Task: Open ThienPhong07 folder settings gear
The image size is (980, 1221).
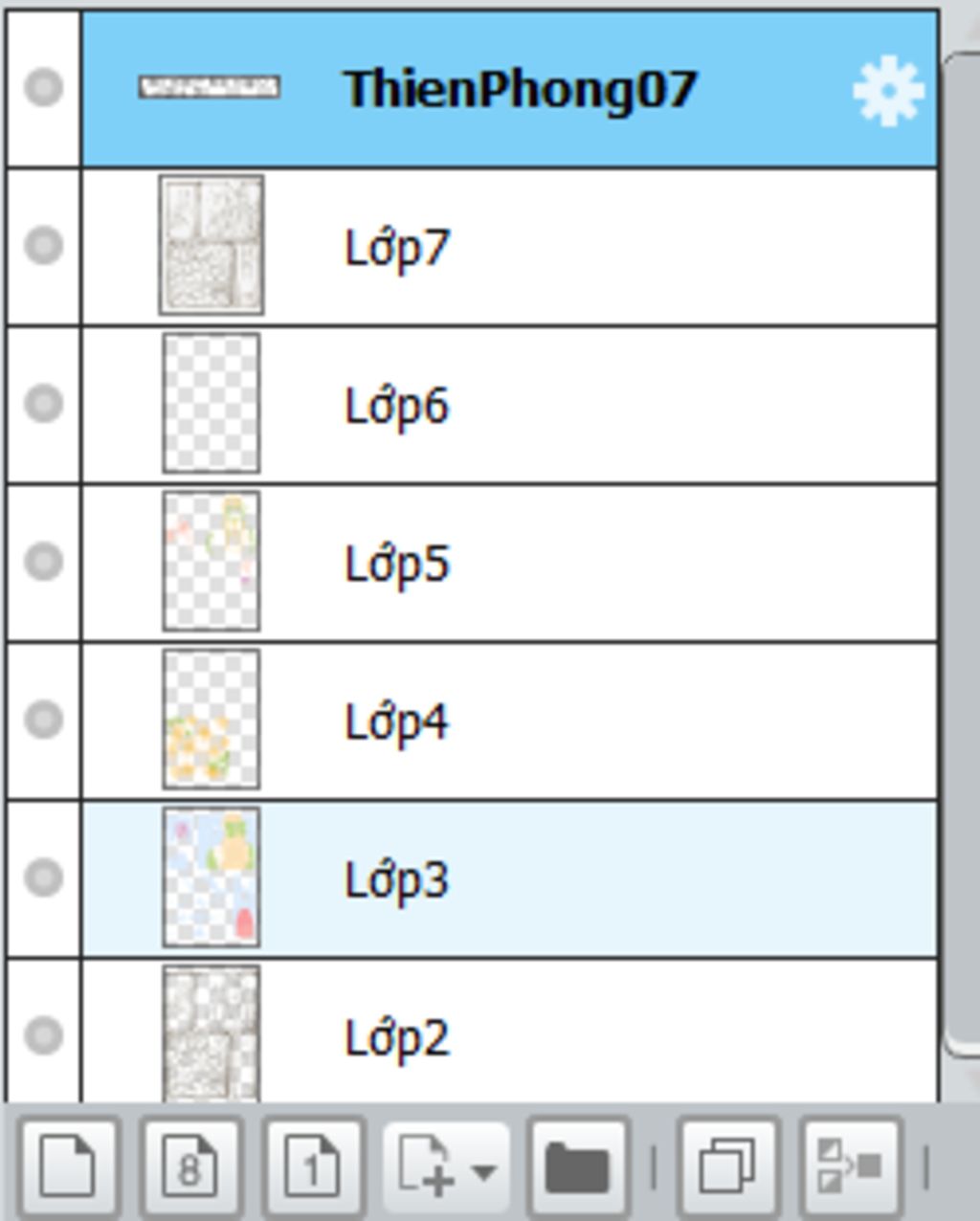Action: pos(888,90)
